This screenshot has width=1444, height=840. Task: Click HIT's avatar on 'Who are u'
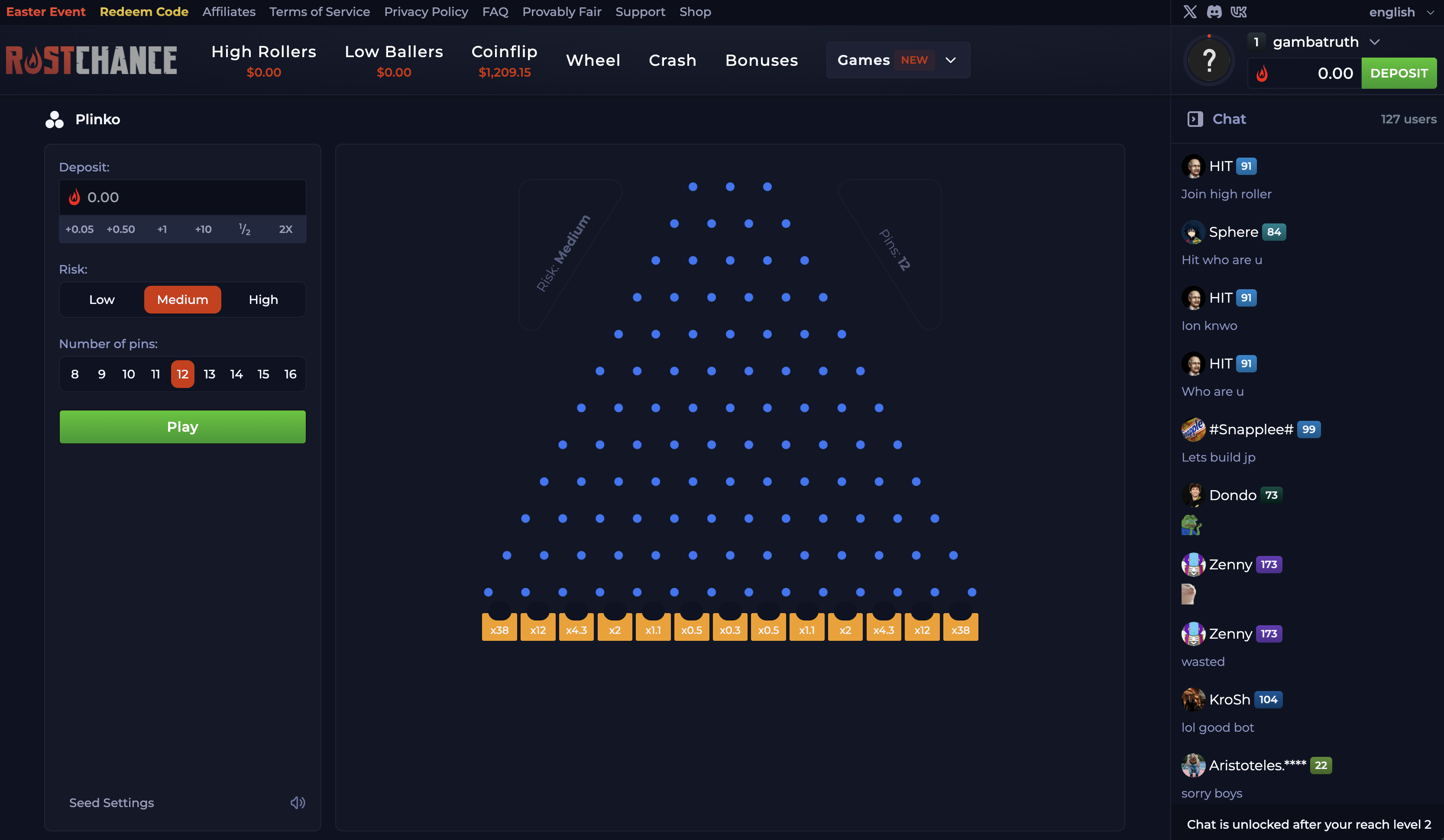(x=1194, y=364)
